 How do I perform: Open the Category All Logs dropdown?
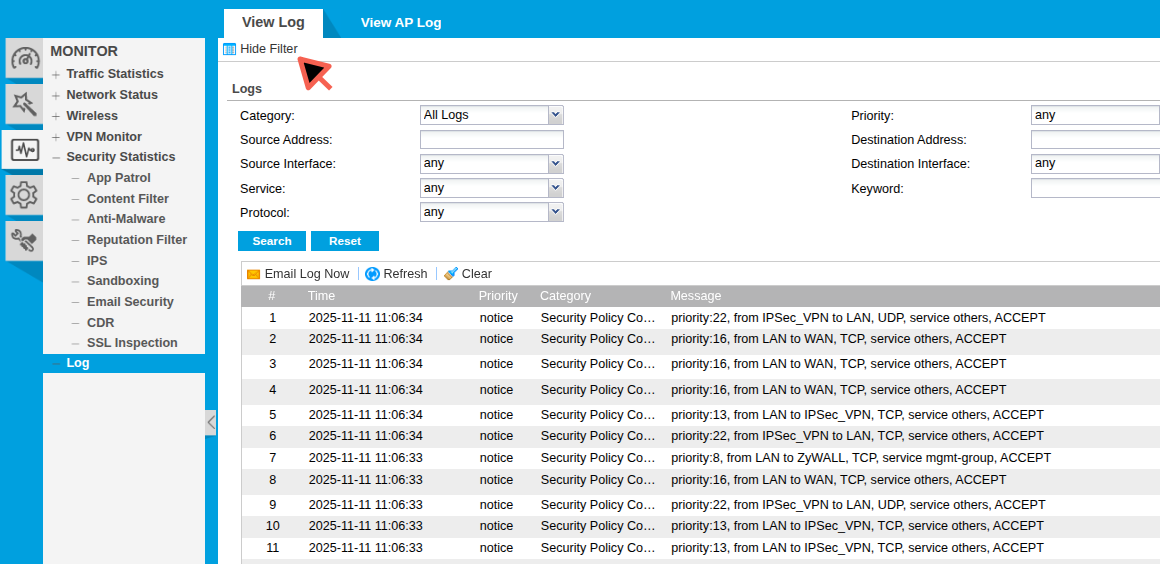pyautogui.click(x=556, y=115)
